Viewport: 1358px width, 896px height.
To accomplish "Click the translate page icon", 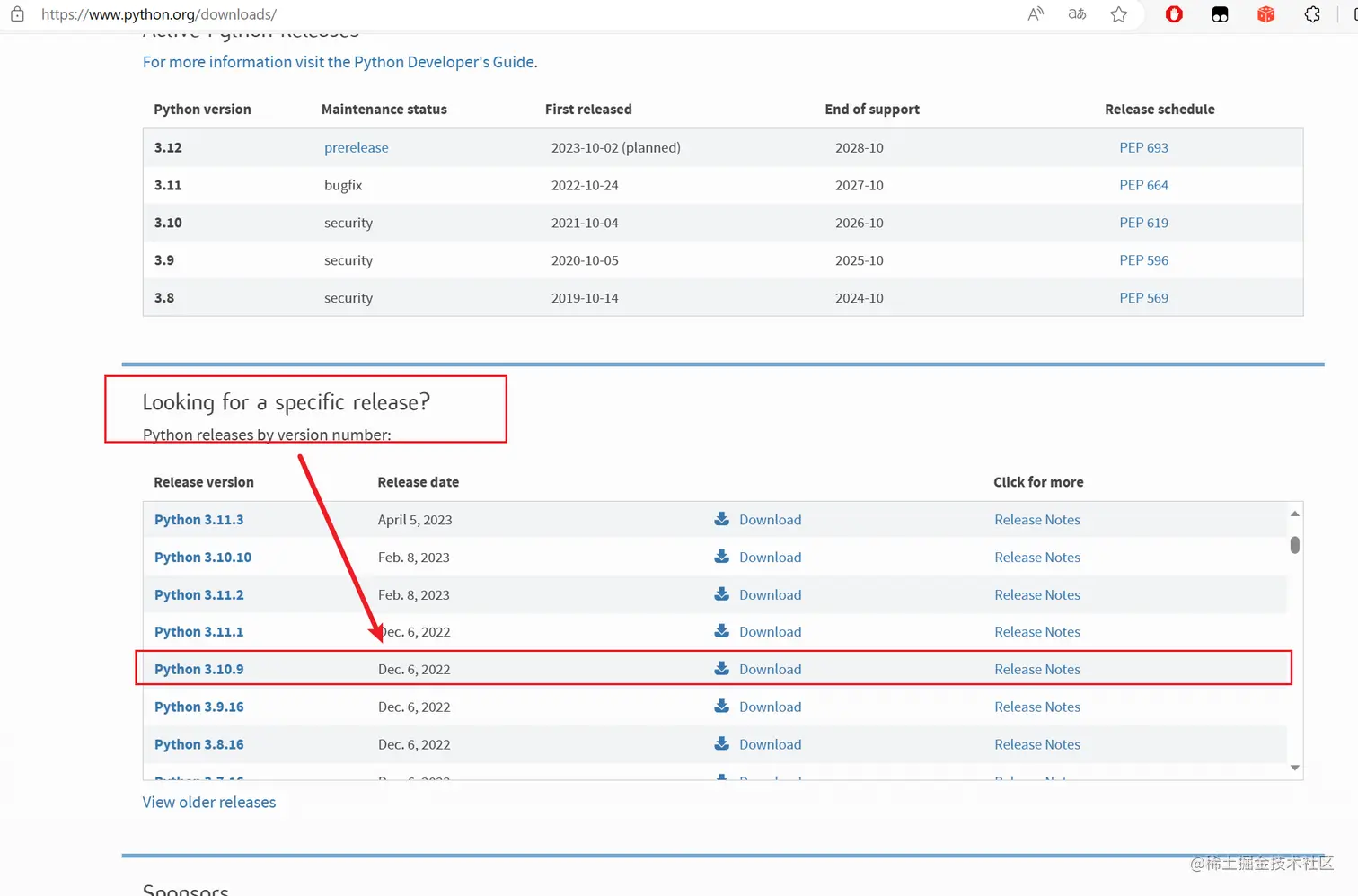I will pyautogui.click(x=1077, y=14).
